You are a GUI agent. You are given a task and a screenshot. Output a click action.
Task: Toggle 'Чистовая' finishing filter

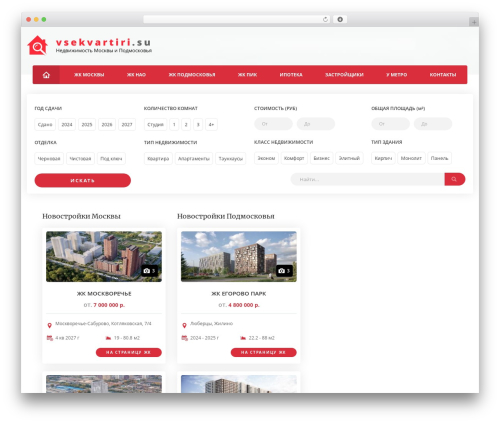[x=80, y=158]
